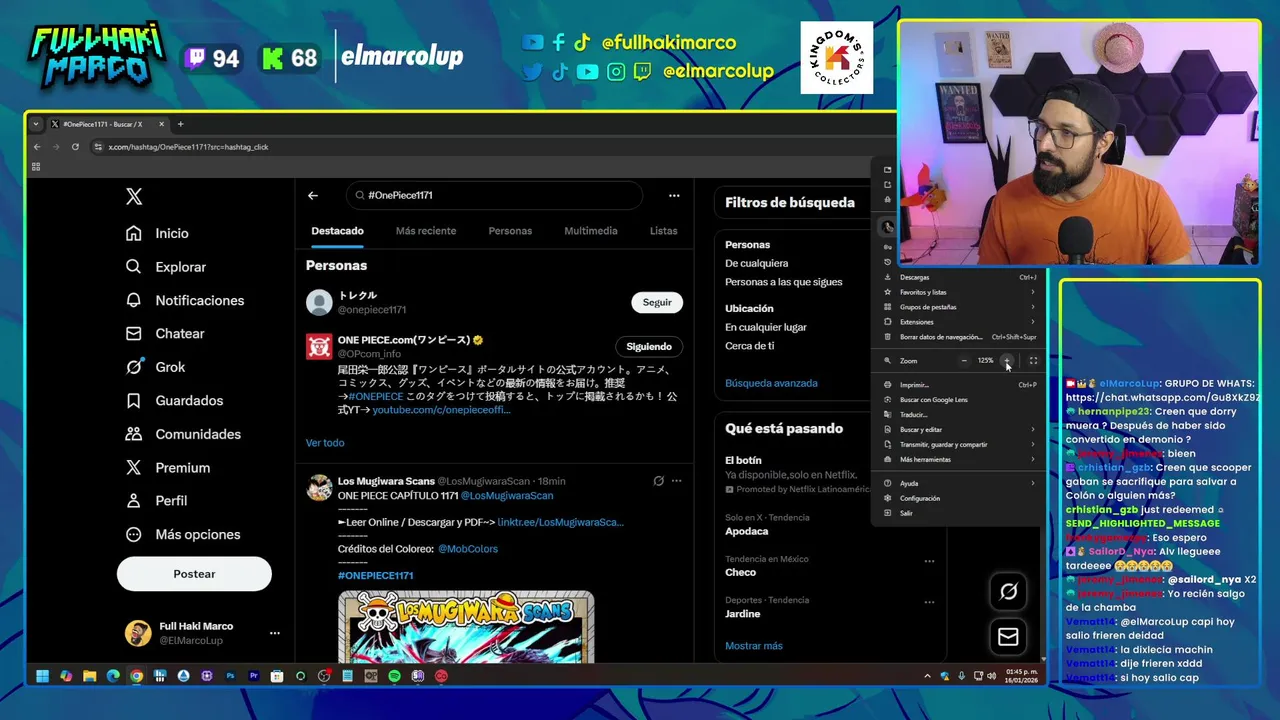The image size is (1280, 720).
Task: Open Más opciones in X sidebar
Action: coord(183,534)
